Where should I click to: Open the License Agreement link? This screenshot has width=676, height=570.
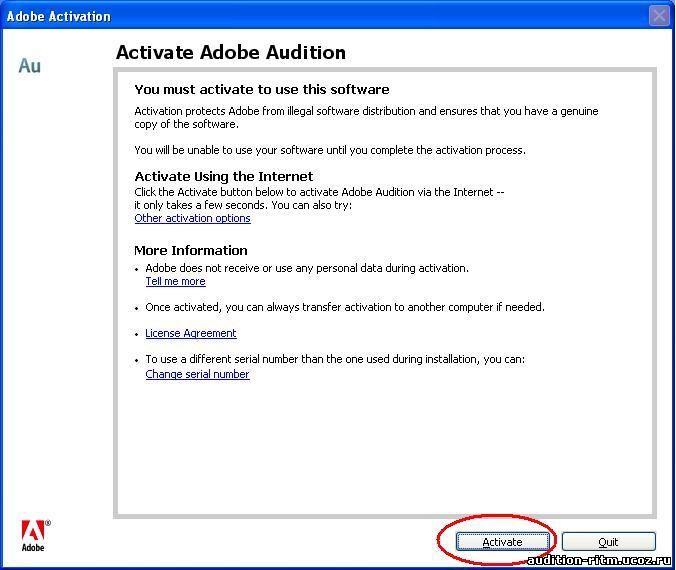coord(191,333)
